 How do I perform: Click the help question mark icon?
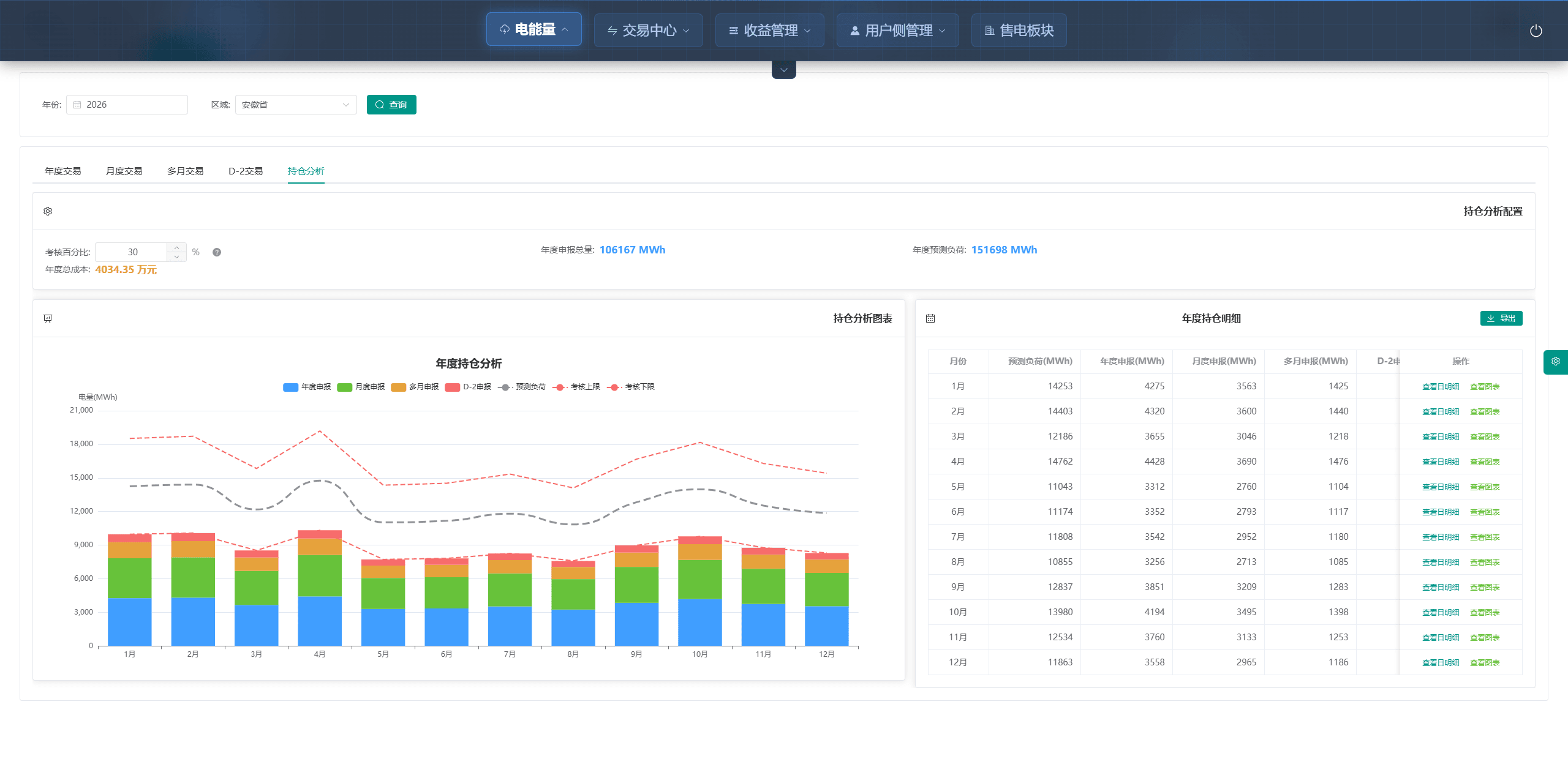point(217,252)
